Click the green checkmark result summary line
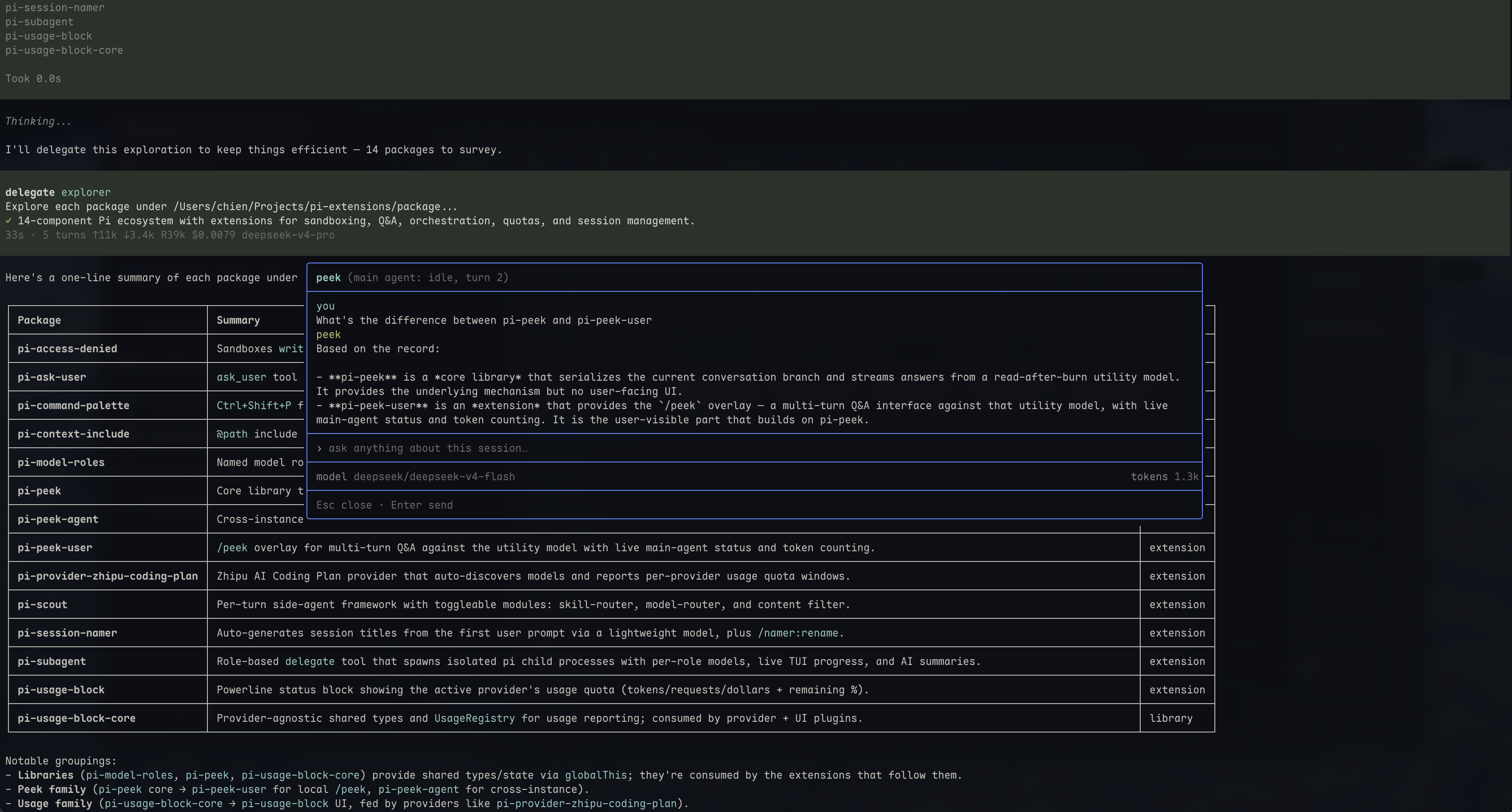 [x=350, y=221]
